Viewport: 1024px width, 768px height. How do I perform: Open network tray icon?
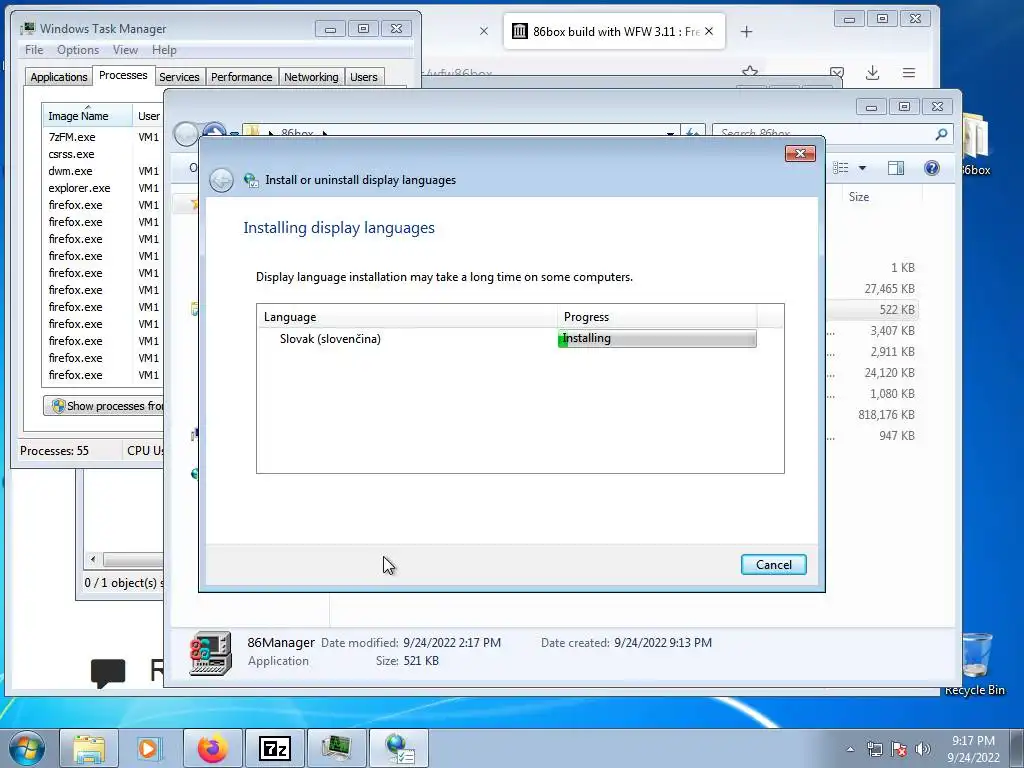(x=874, y=749)
